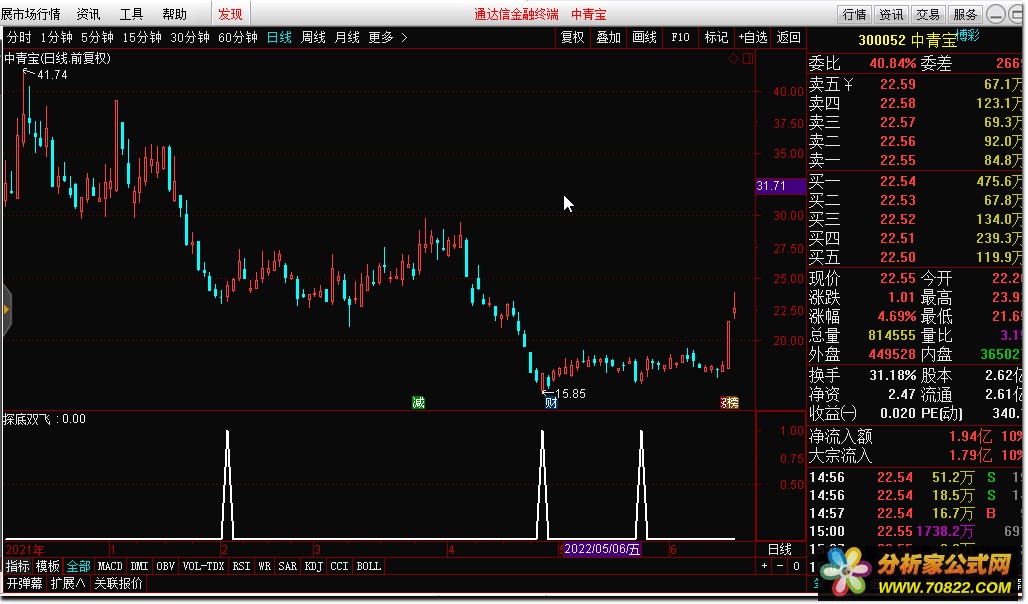Screen dimensions: 1028x604
Task: Open the 发现 tab
Action: [x=230, y=14]
